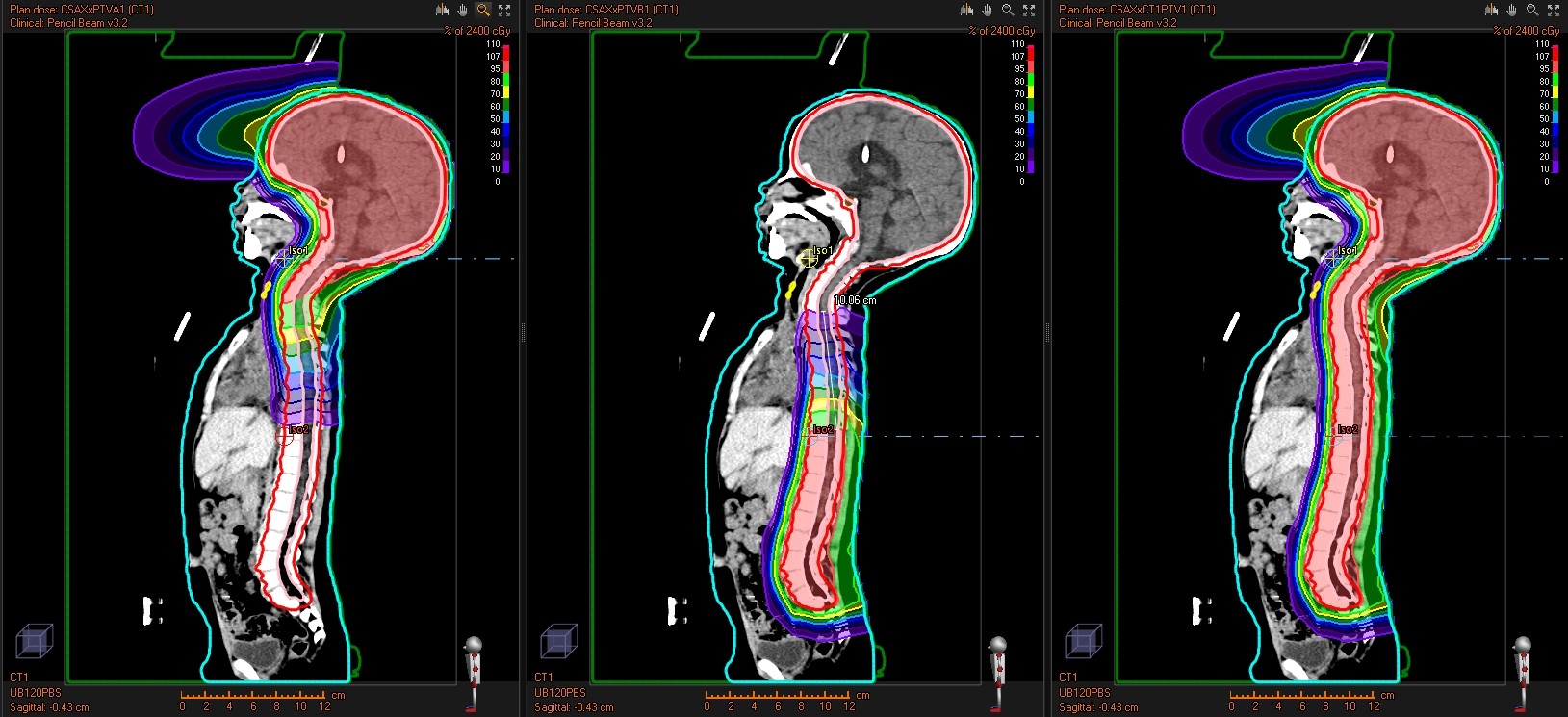Viewport: 1568px width, 717px height.
Task: Click patient orientation figure in CSAXxPTVB1 view
Action: [x=997, y=671]
